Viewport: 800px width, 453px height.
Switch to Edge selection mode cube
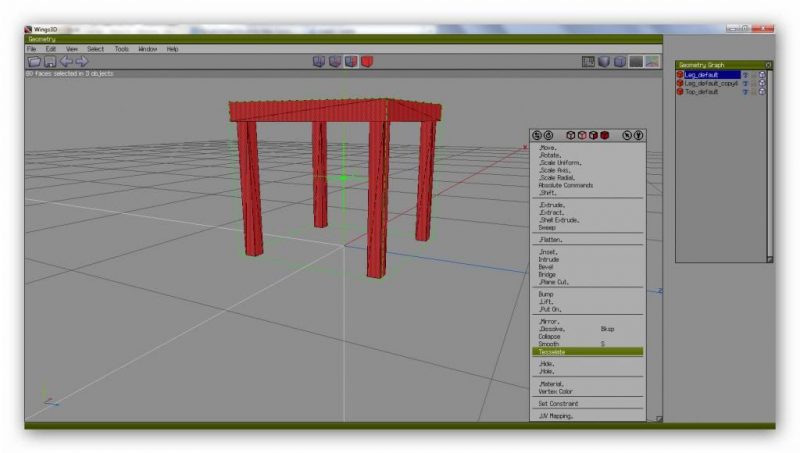coord(335,61)
